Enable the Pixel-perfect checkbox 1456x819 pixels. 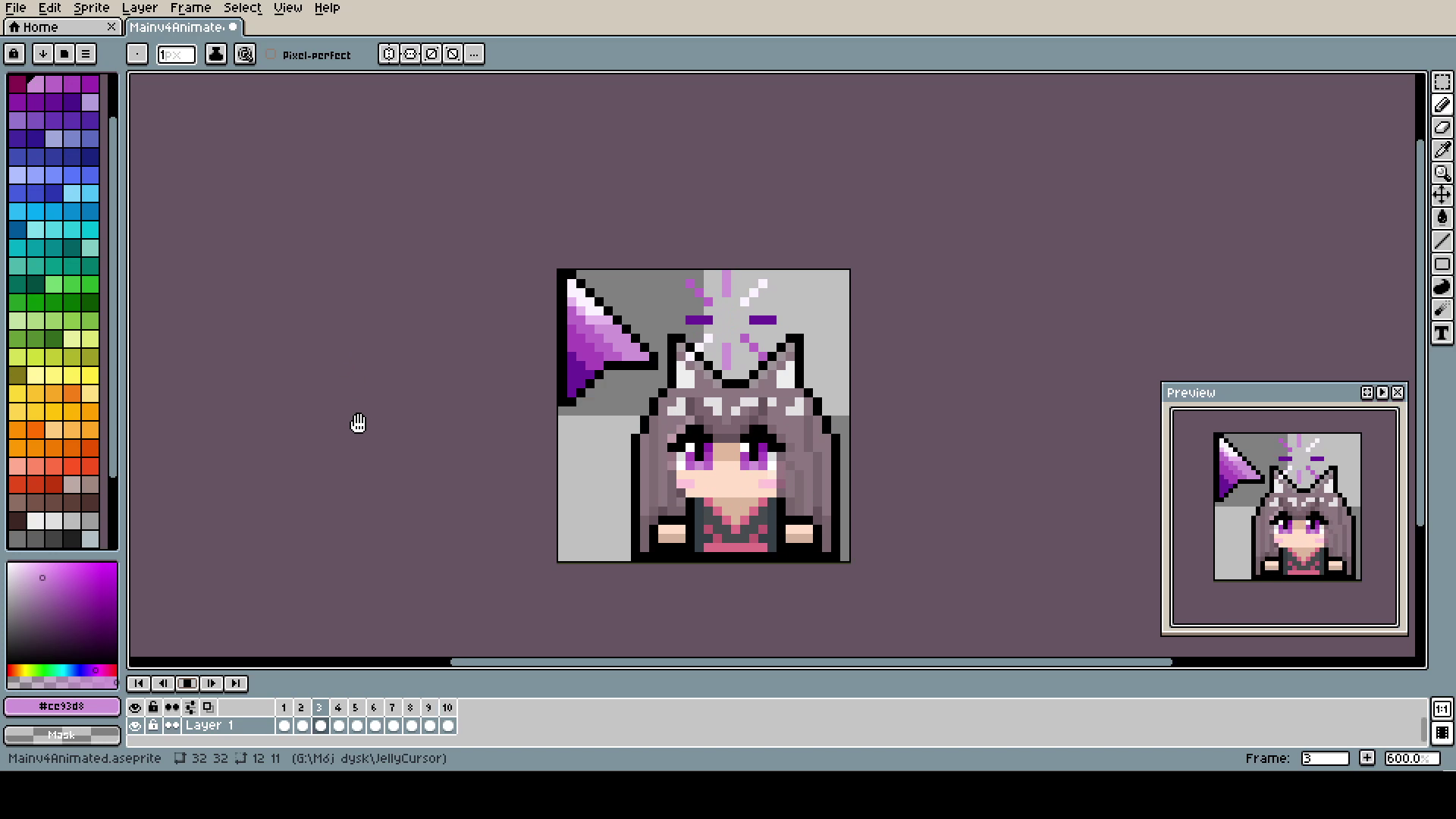point(271,55)
